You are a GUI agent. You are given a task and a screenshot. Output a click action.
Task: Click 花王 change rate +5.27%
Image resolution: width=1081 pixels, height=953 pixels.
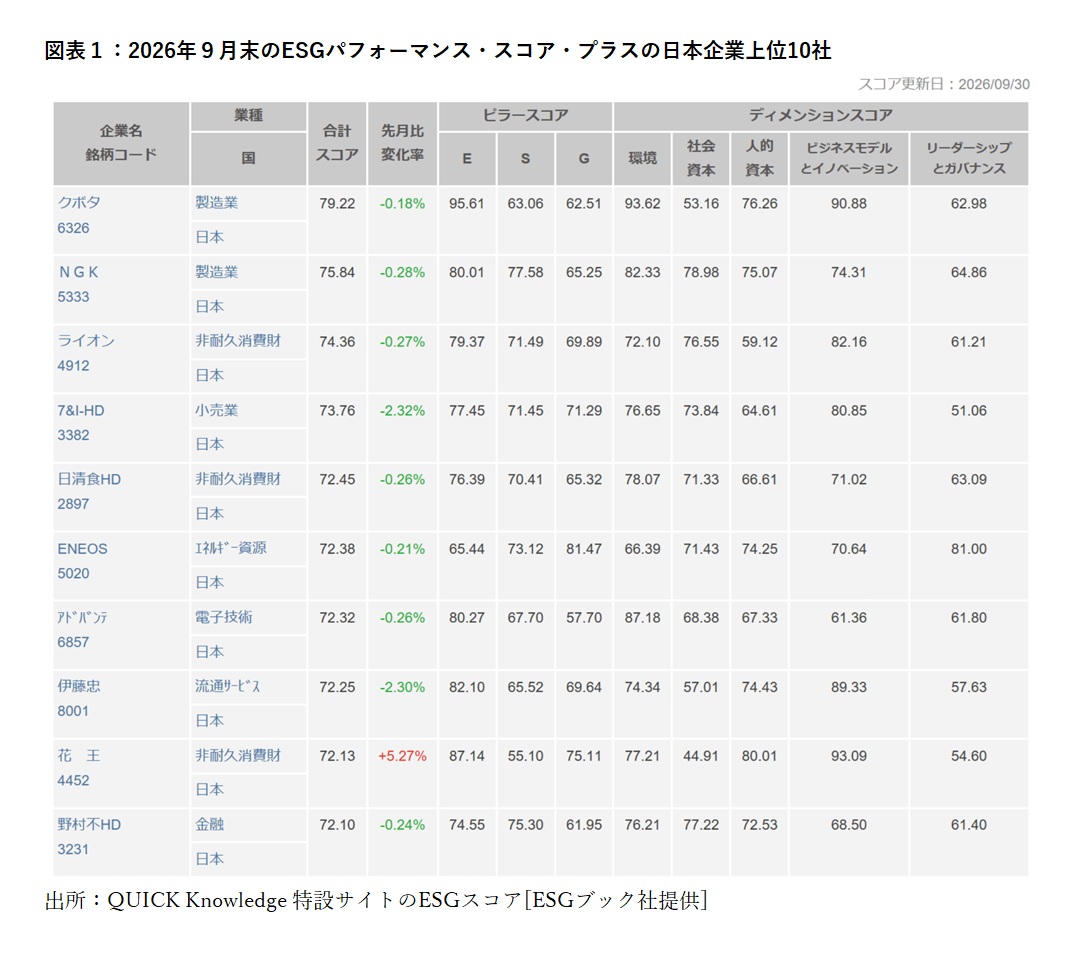[x=403, y=756]
